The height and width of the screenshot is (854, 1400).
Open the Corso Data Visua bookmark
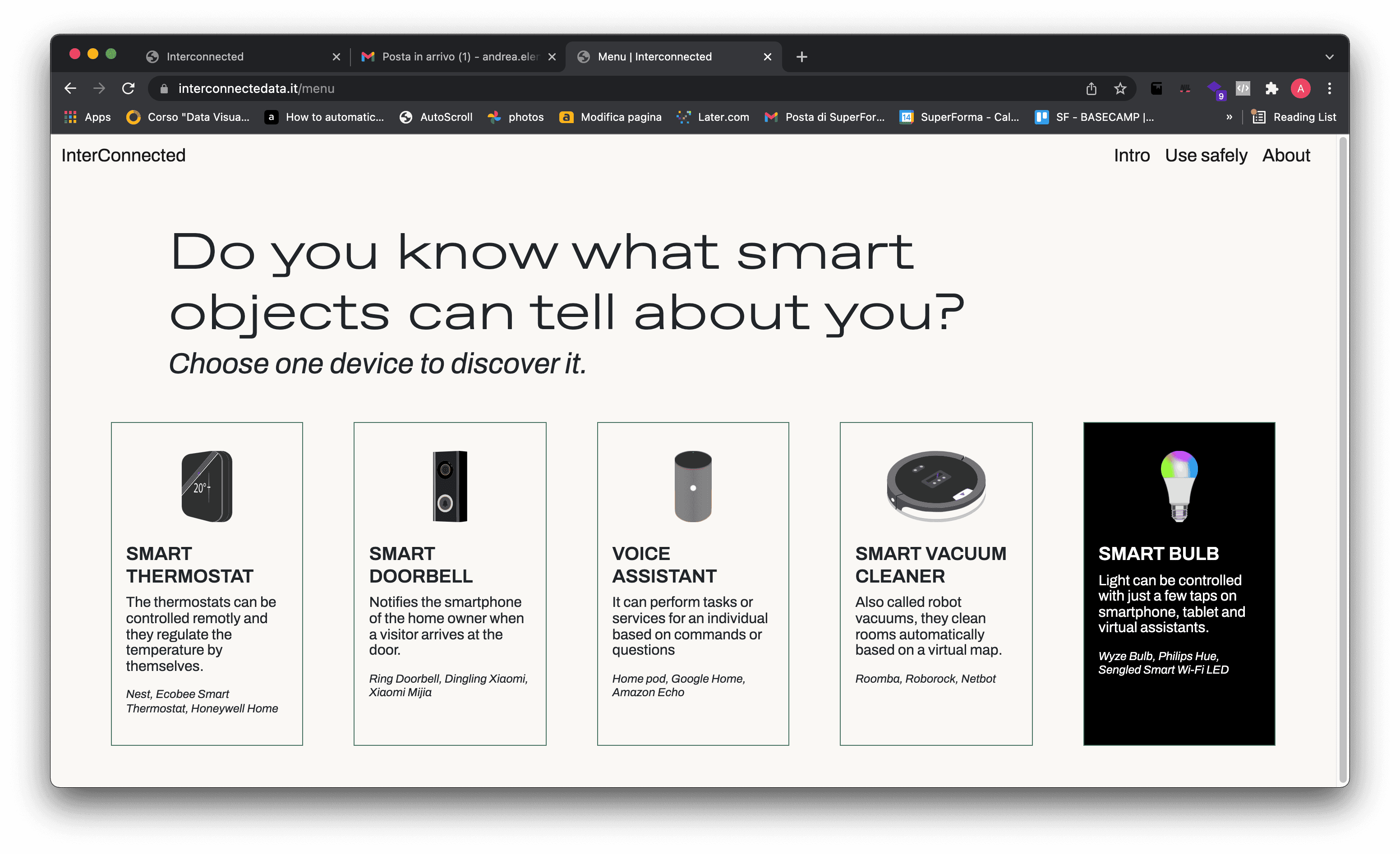(x=188, y=117)
